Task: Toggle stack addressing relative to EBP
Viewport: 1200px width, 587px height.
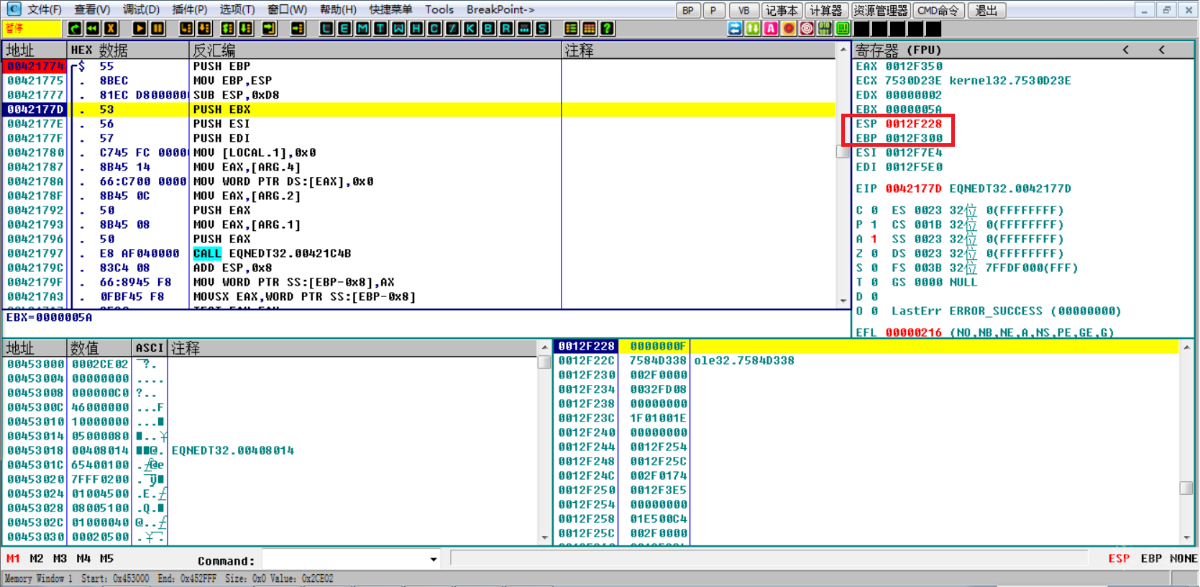Action: point(1151,559)
